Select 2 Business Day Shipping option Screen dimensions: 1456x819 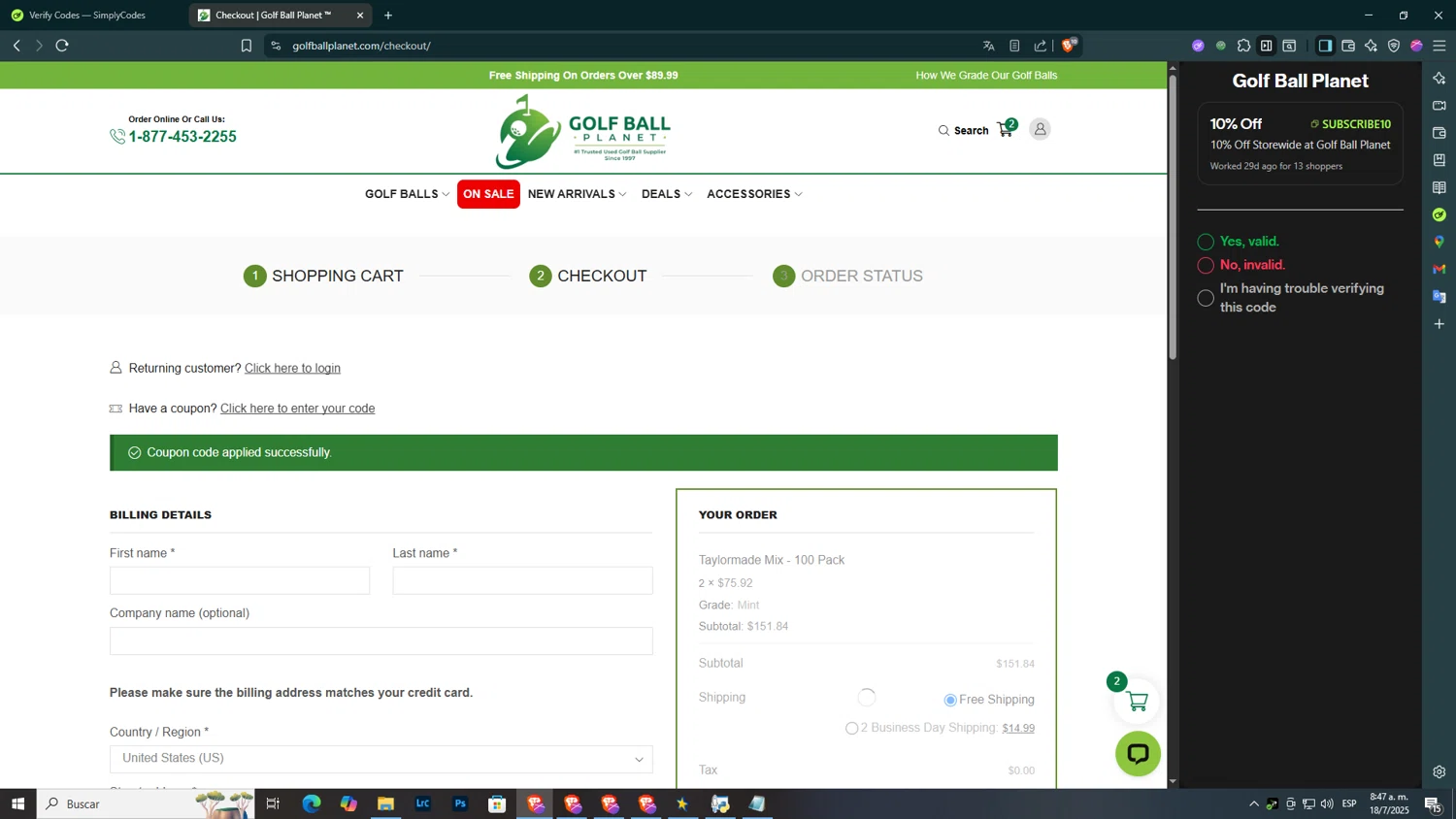(851, 728)
